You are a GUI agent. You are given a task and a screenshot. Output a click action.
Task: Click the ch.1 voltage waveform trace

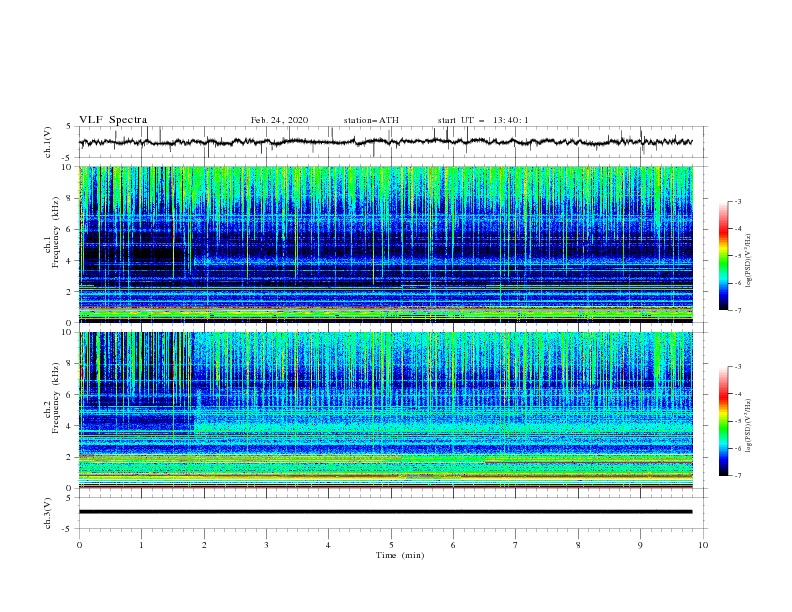(385, 142)
